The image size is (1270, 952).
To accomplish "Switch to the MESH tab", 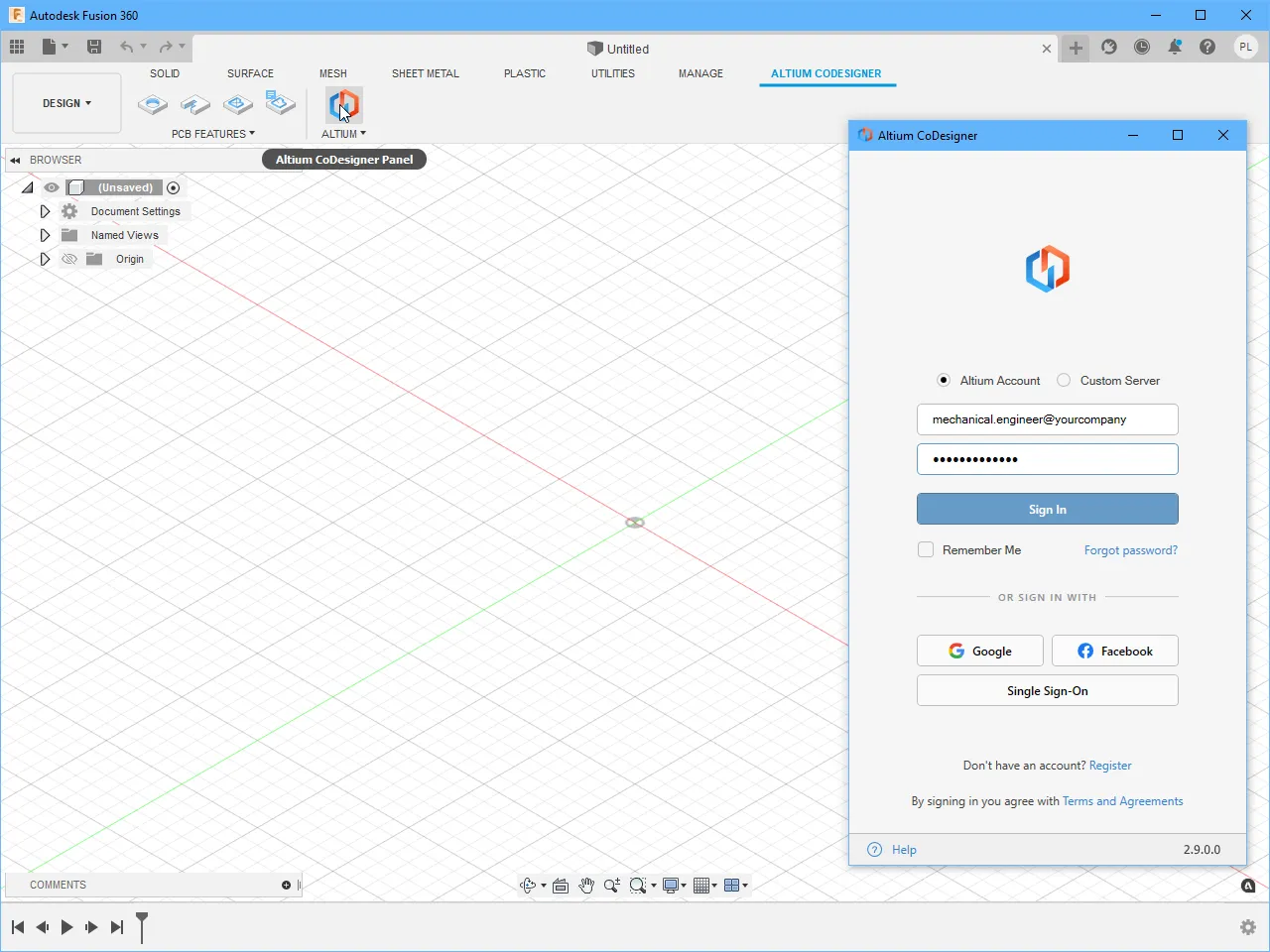I will click(x=333, y=73).
